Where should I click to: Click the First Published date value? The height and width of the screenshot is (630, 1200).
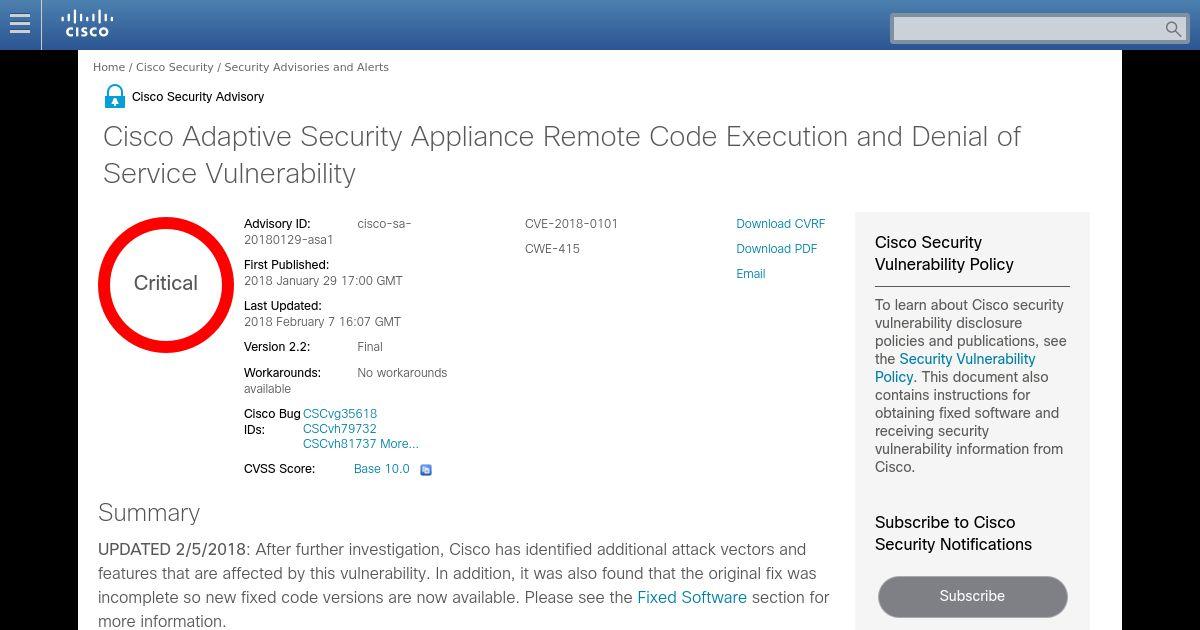click(323, 281)
